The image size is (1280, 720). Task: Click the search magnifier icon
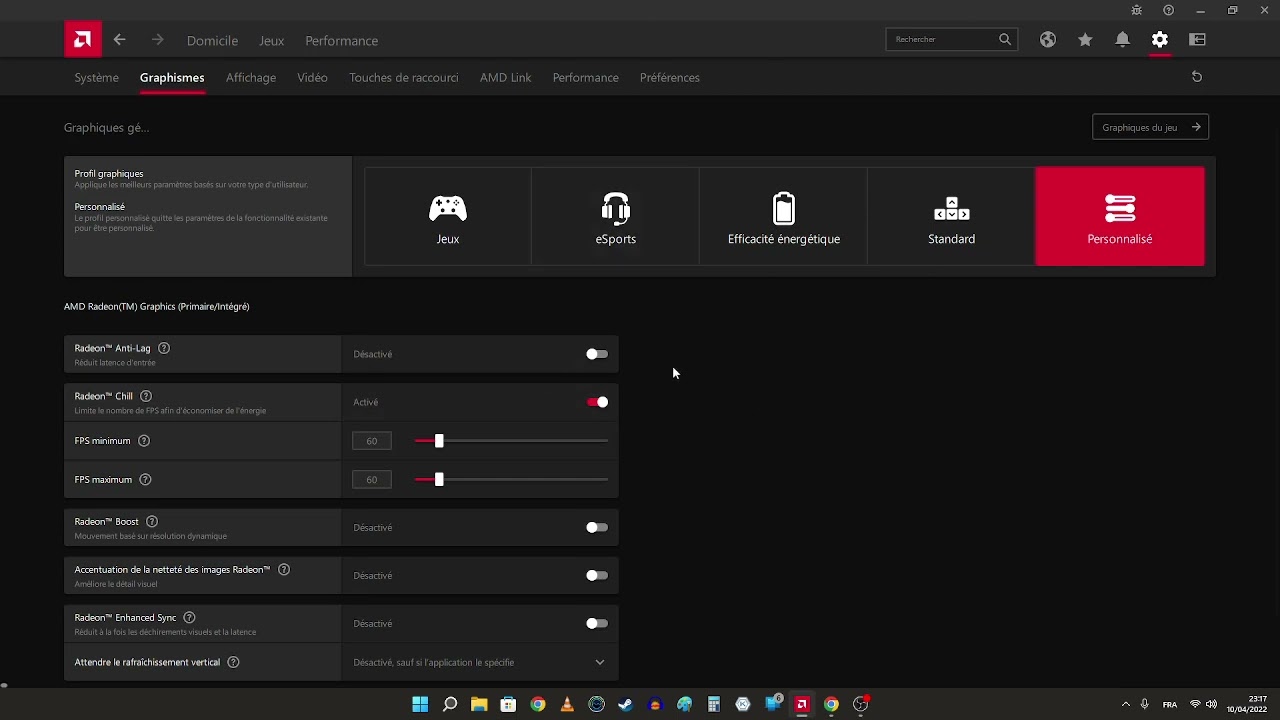(1005, 39)
